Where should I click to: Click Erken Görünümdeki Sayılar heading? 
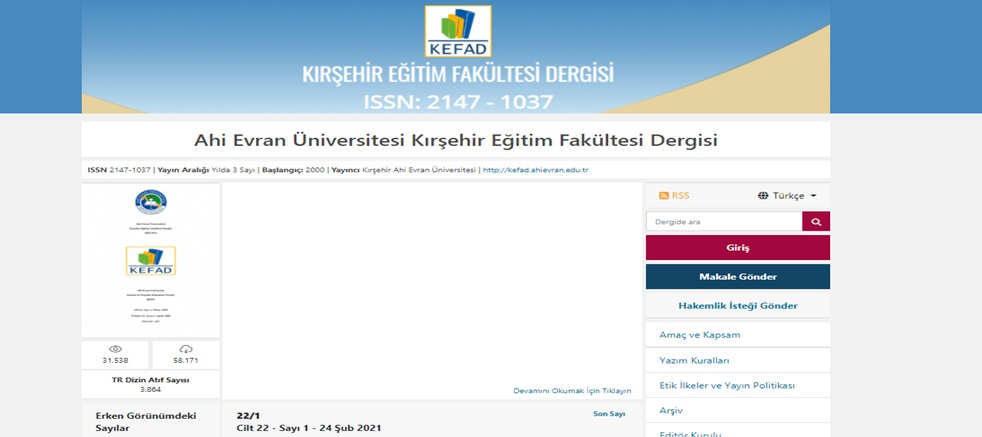click(x=146, y=422)
